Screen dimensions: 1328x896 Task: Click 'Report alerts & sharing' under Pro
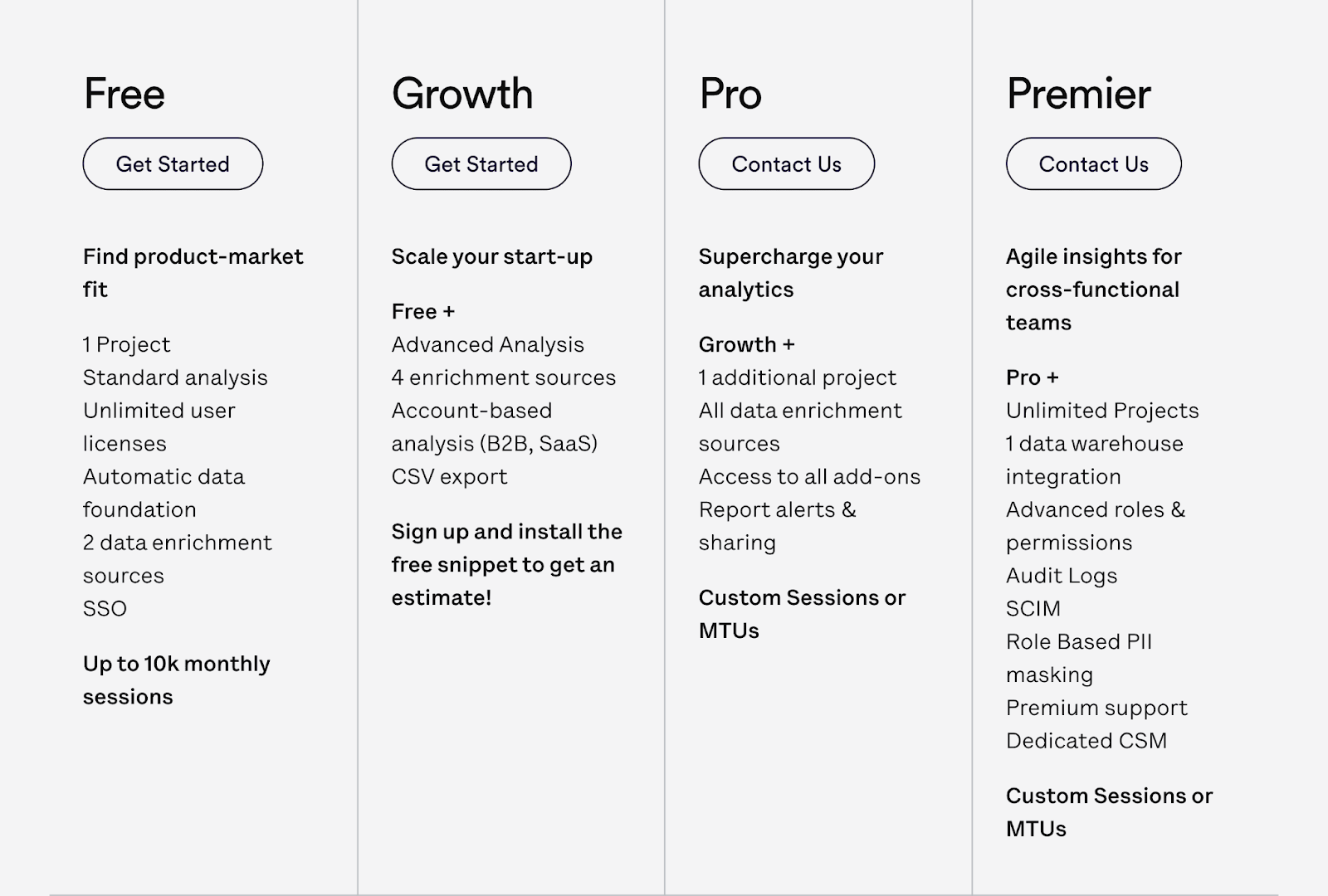(x=776, y=526)
